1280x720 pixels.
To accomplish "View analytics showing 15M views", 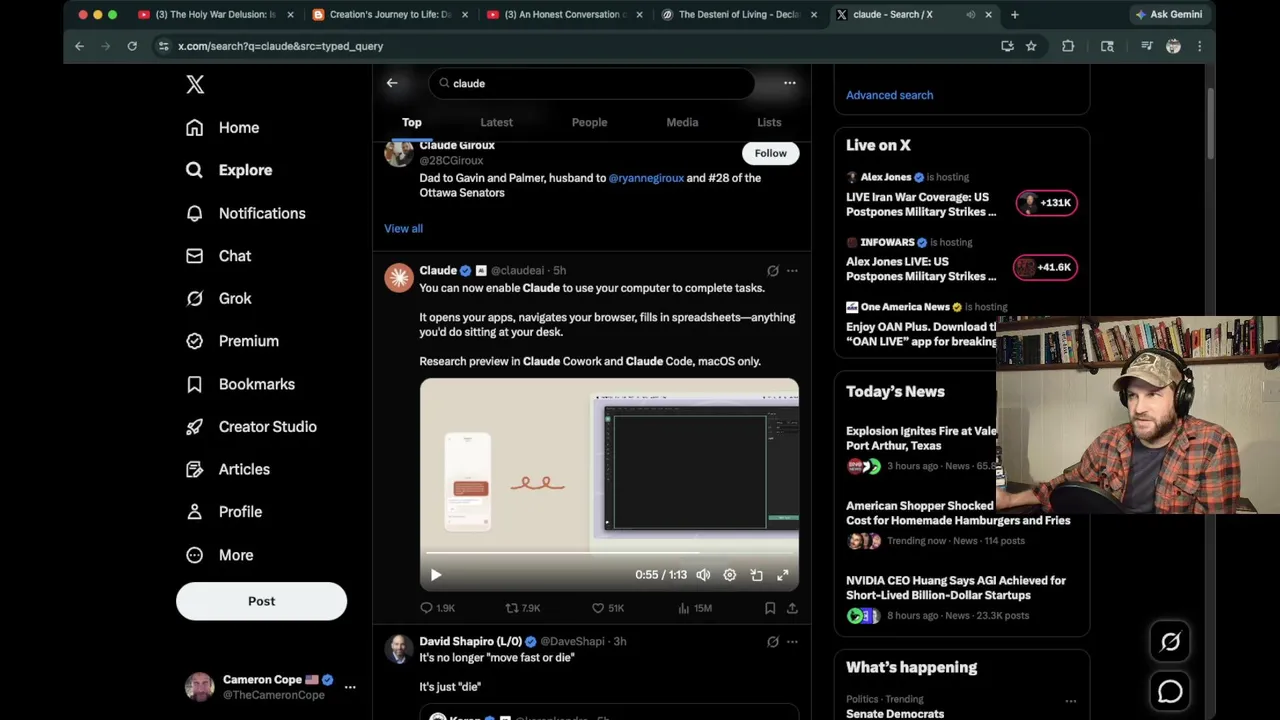I will coord(694,608).
